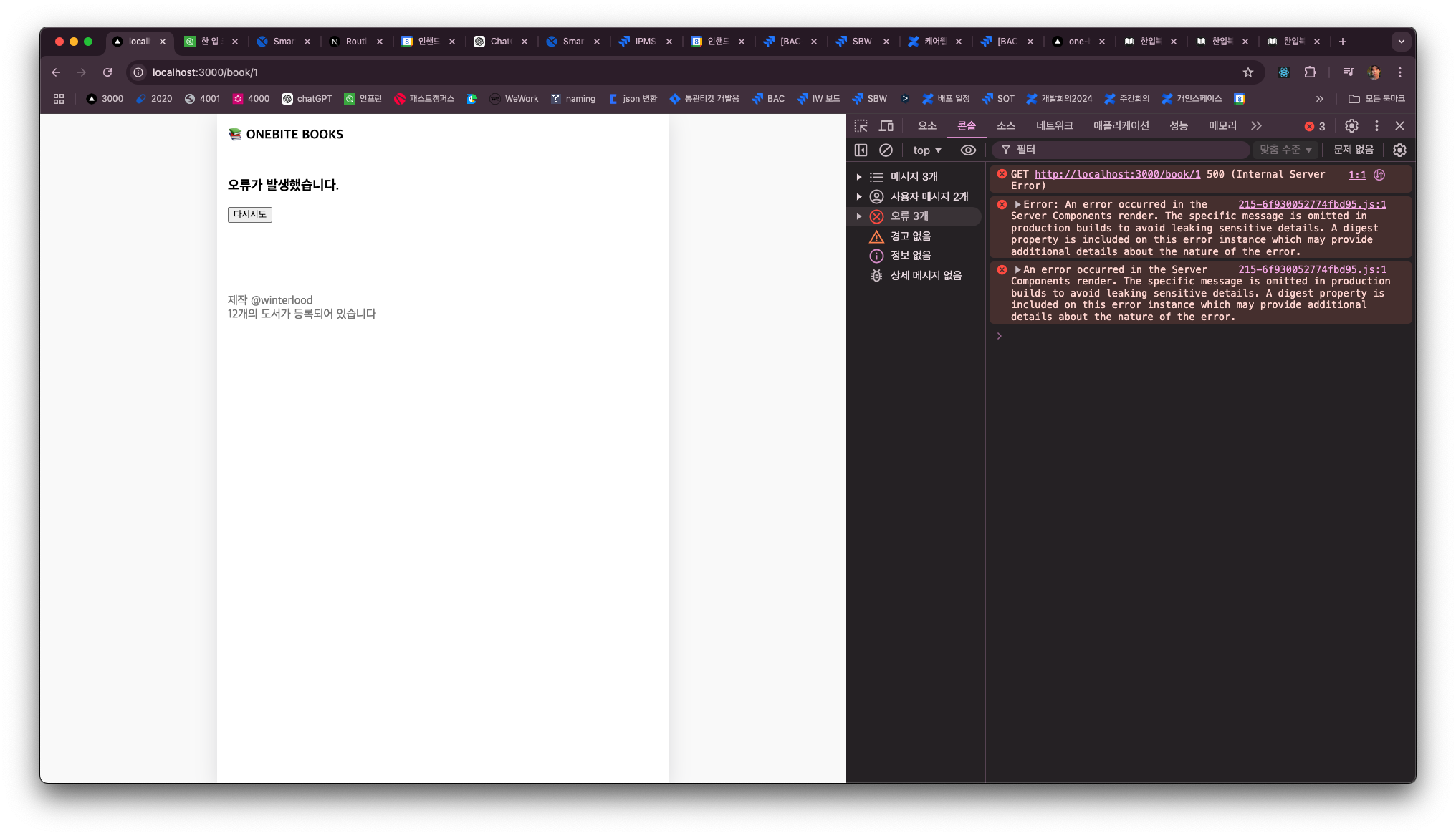The width and height of the screenshot is (1456, 836).
Task: Open the Extensions puzzle icon
Action: 1310,72
